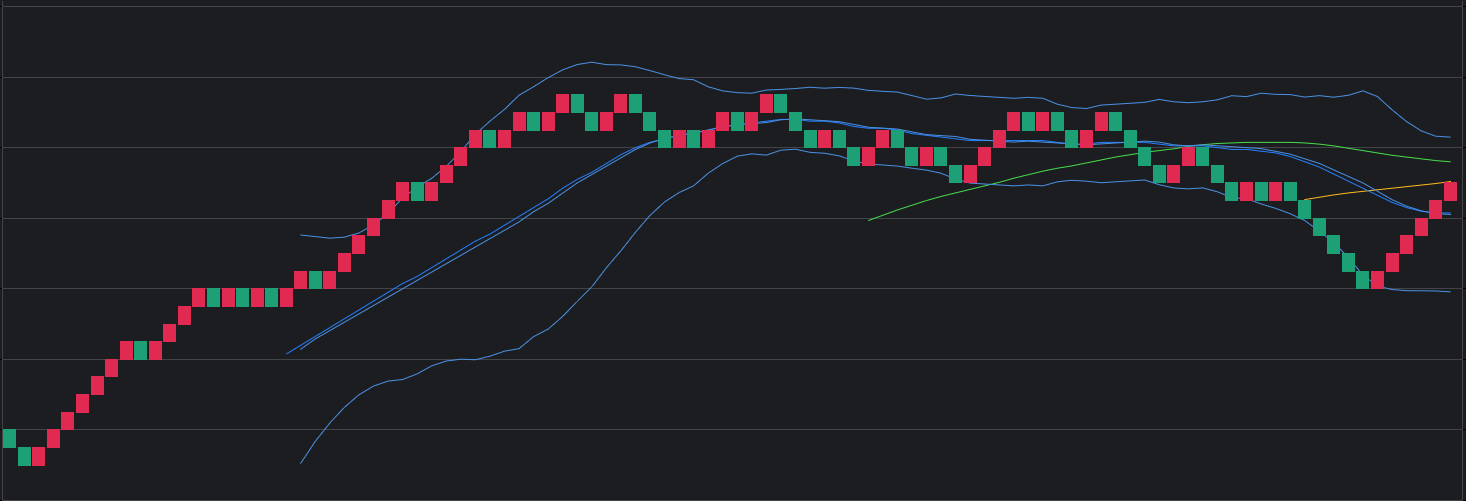Select the right end of upper blue band

click(x=1449, y=137)
